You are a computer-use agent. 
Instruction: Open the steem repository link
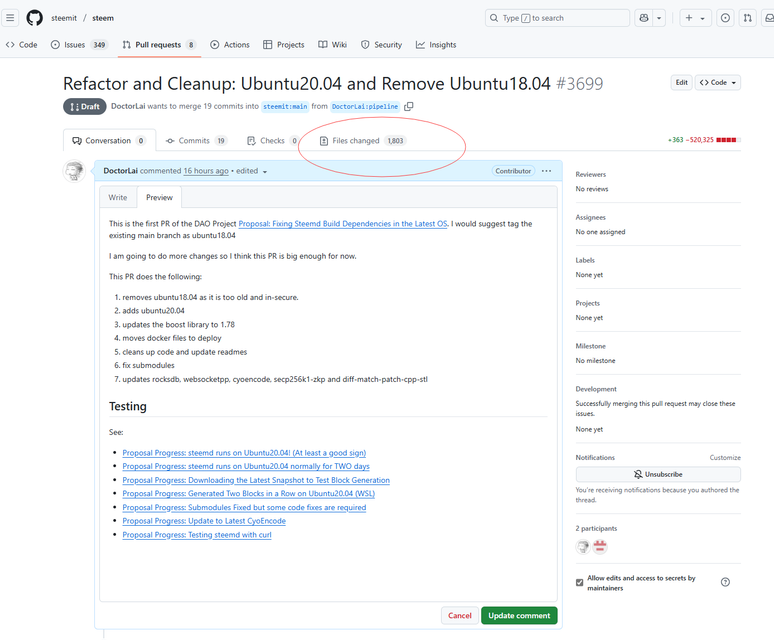(103, 18)
